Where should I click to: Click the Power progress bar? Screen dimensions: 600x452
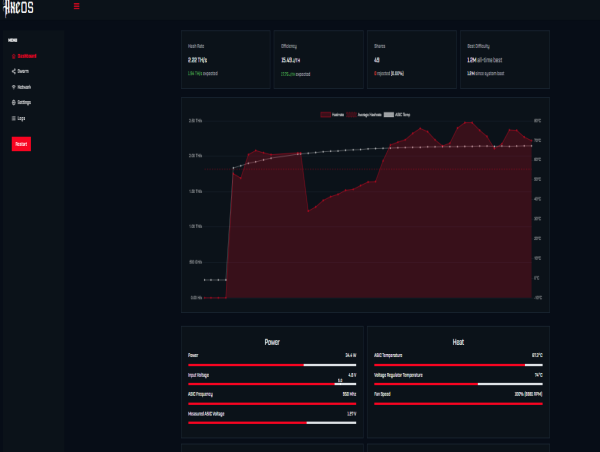coord(272,365)
